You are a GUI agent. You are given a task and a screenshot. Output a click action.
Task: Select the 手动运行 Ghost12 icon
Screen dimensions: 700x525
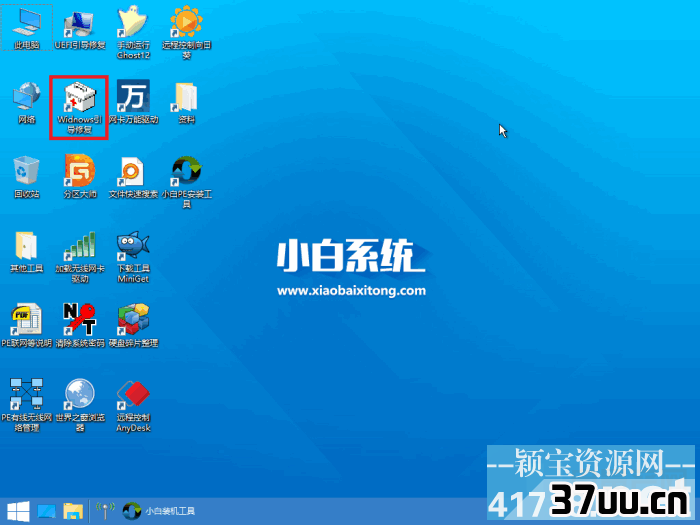(x=133, y=33)
